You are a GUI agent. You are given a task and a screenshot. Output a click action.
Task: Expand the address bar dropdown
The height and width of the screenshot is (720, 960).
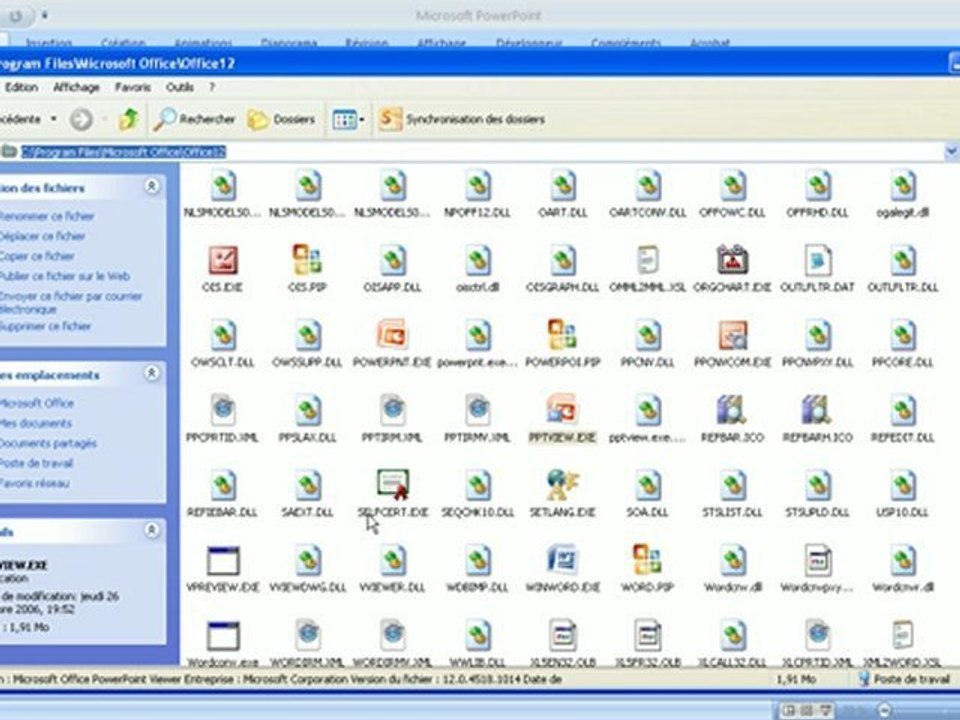click(951, 151)
